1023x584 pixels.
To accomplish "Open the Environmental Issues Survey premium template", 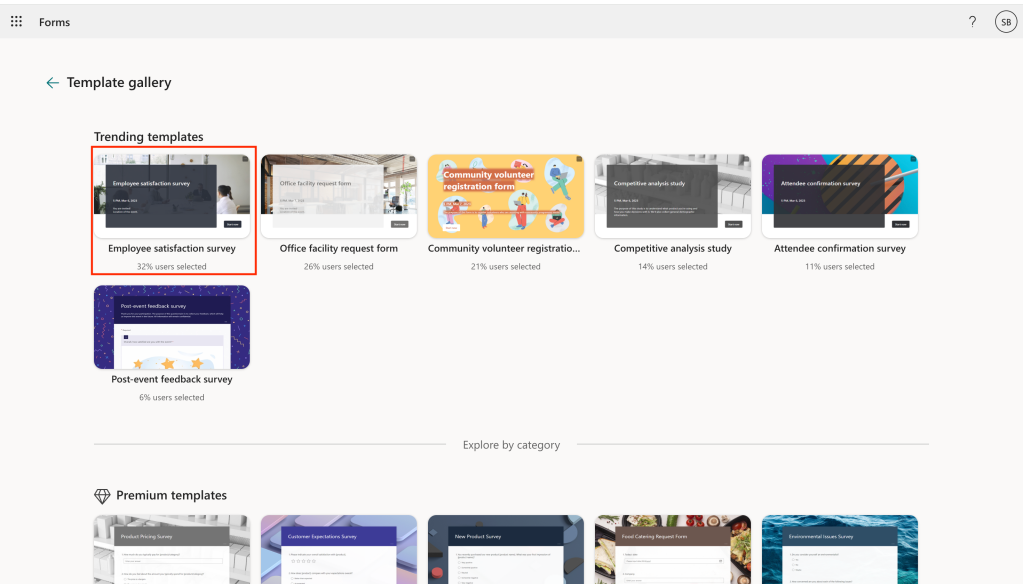I will 839,550.
